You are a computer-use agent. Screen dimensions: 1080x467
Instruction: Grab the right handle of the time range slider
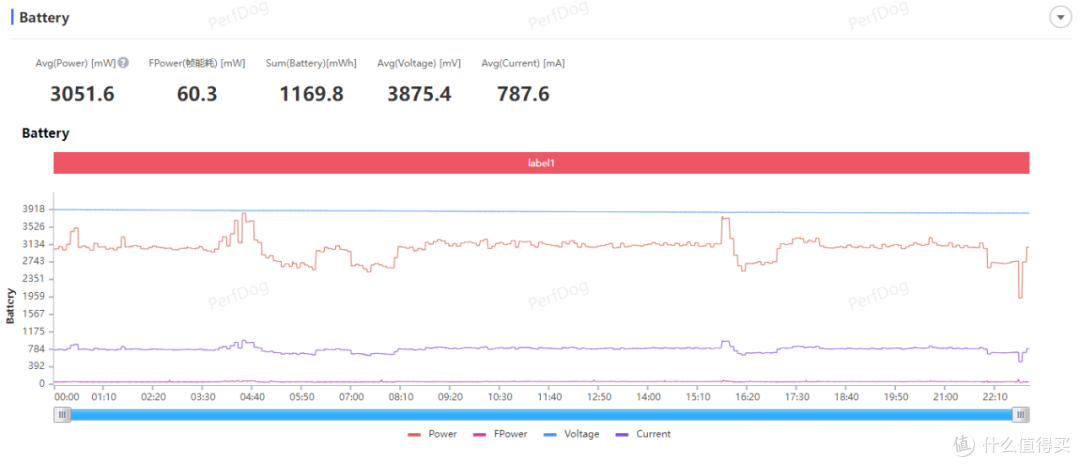(1021, 414)
